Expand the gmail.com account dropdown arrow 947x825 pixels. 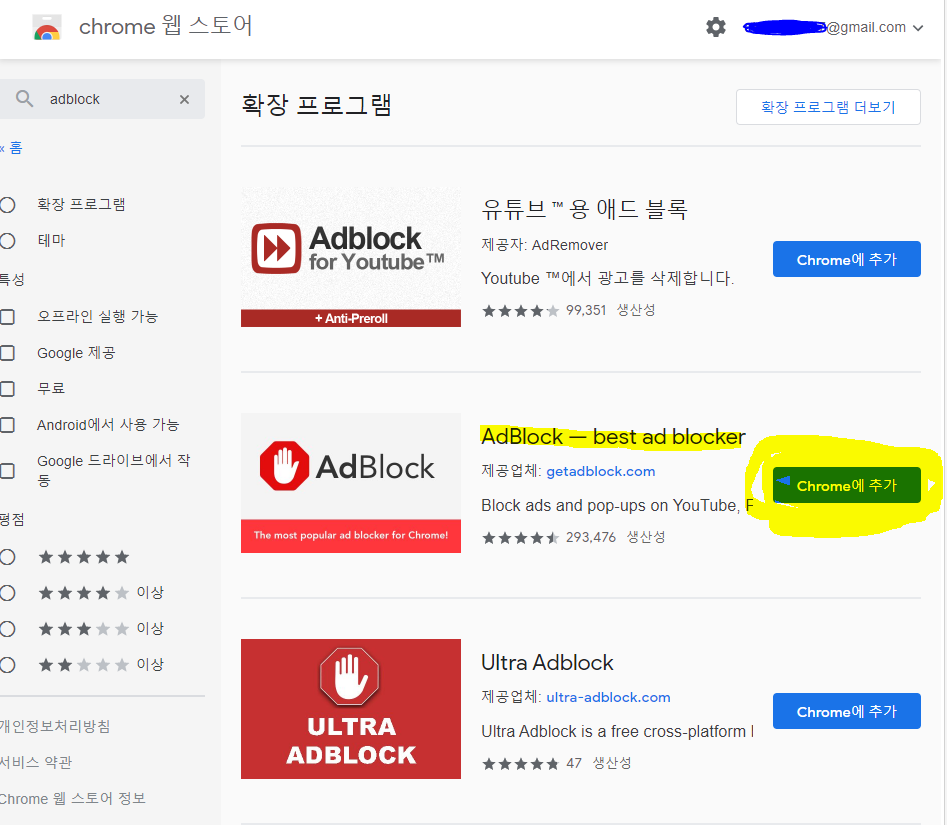(x=918, y=28)
